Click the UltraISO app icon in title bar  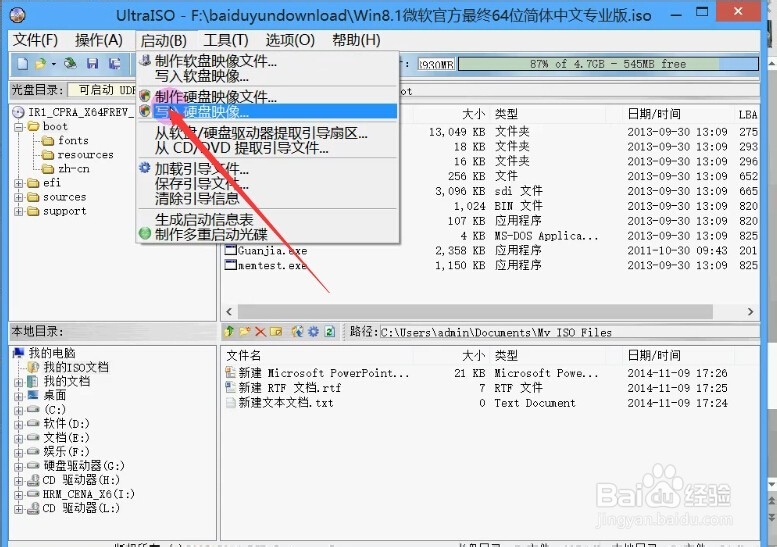[17, 15]
